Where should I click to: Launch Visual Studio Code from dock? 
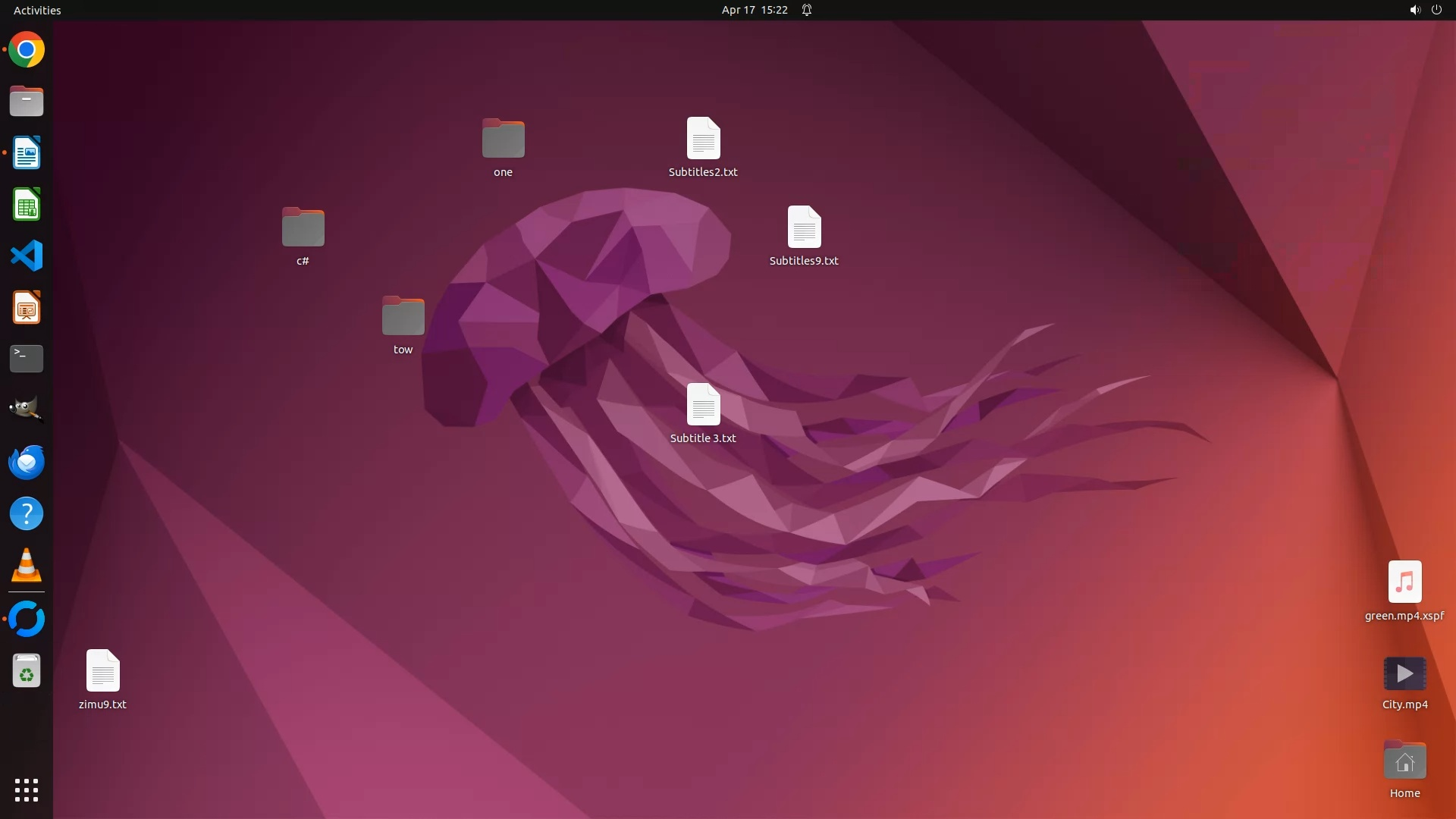click(x=27, y=256)
